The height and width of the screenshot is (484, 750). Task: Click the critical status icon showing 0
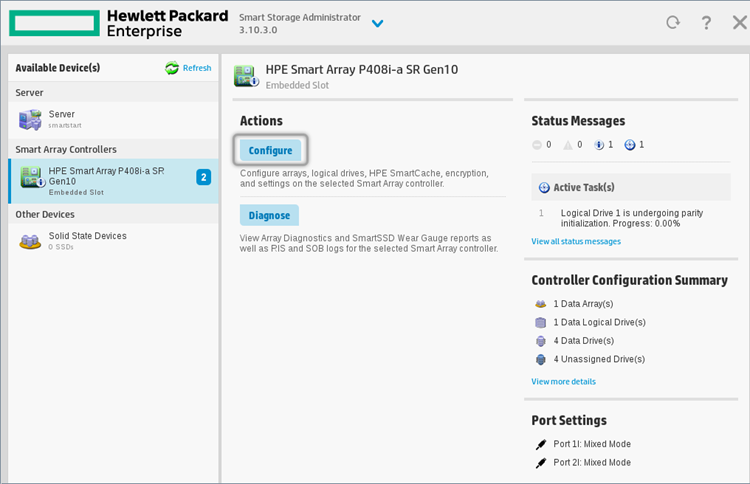(537, 145)
